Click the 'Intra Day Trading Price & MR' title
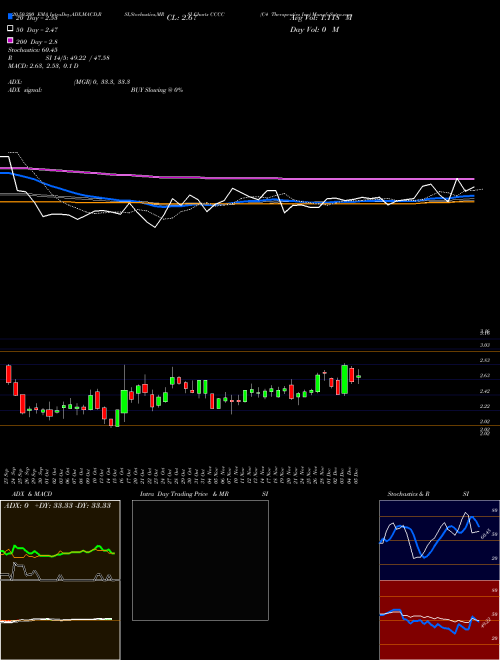 (x=184, y=494)
